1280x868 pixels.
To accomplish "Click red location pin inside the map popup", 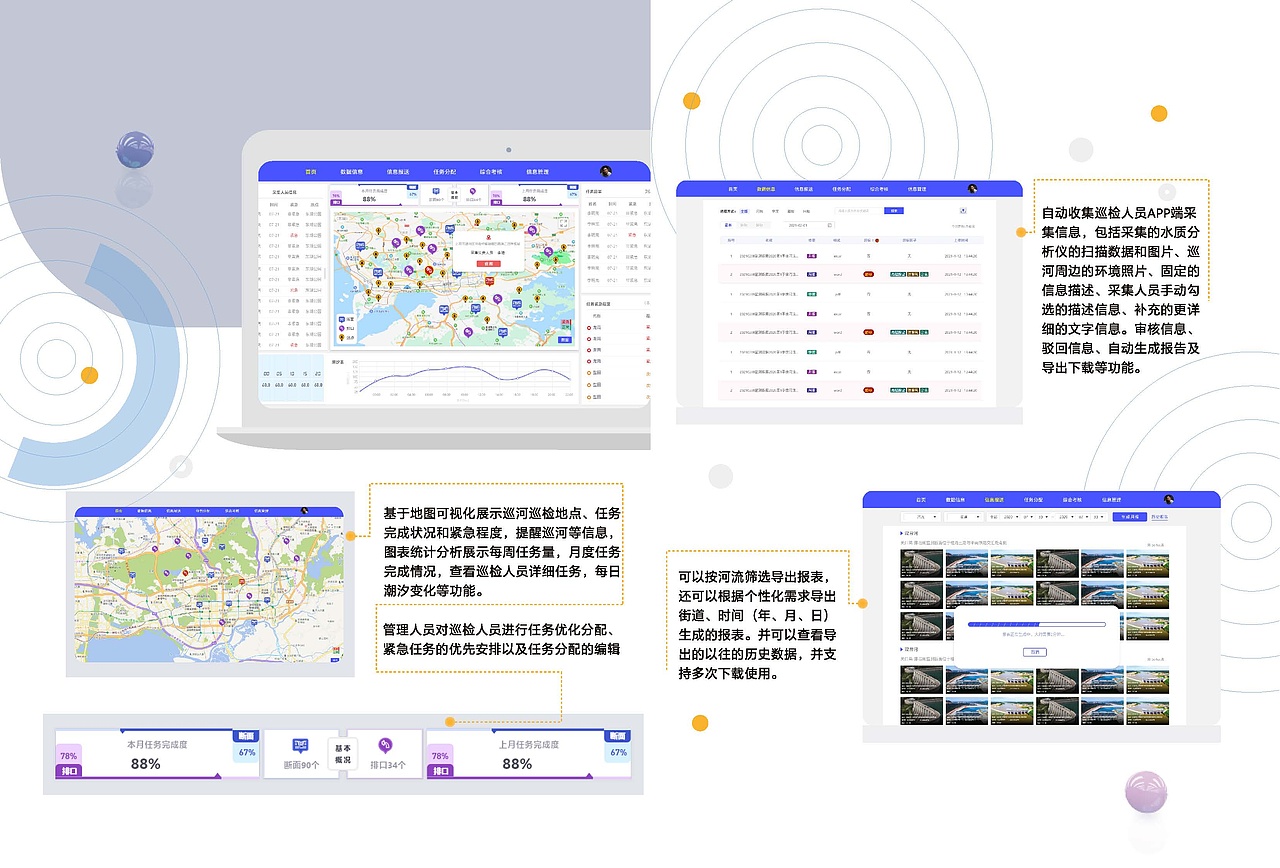I will click(489, 239).
